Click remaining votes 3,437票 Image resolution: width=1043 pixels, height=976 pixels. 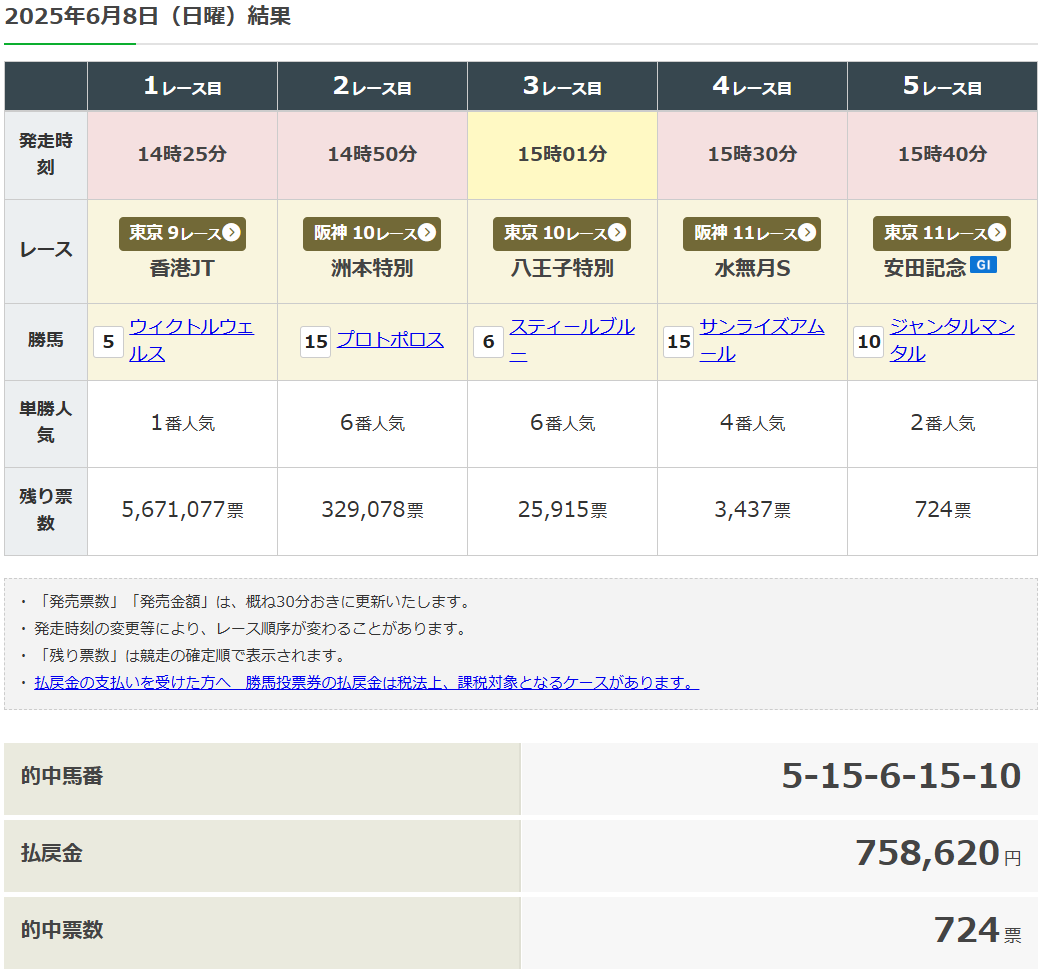(x=752, y=510)
